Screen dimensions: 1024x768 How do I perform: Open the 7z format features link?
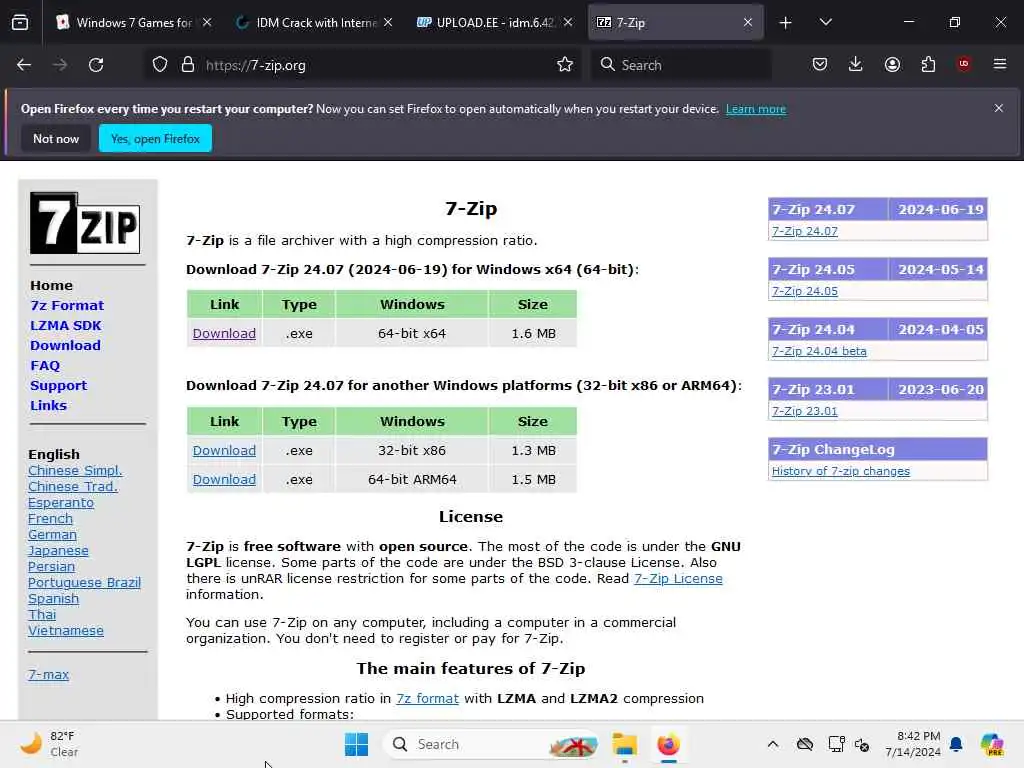(x=427, y=698)
